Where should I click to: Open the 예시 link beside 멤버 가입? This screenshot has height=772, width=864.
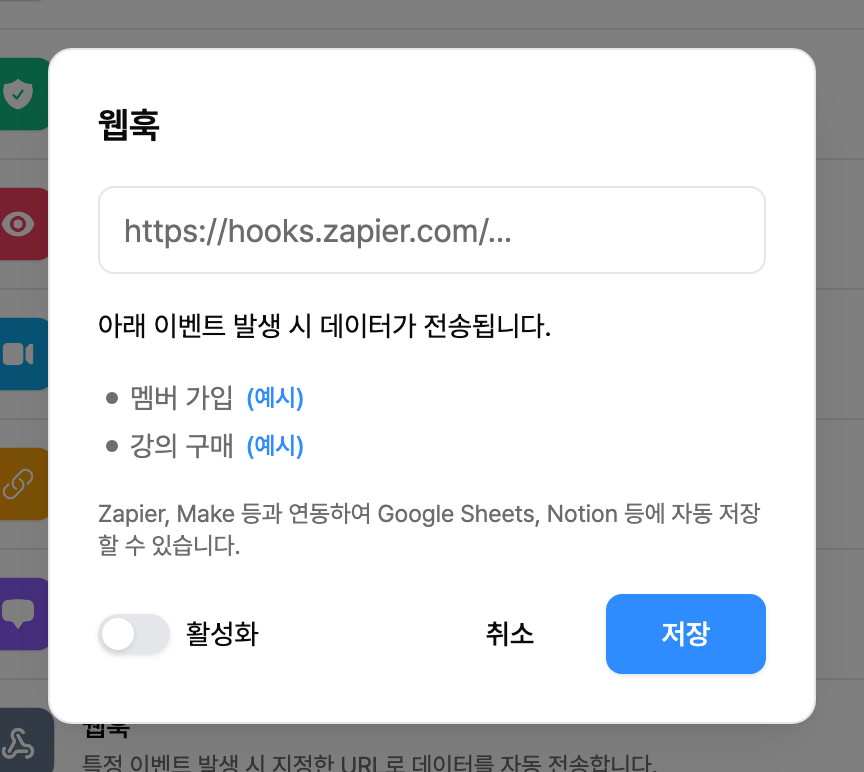coord(275,398)
